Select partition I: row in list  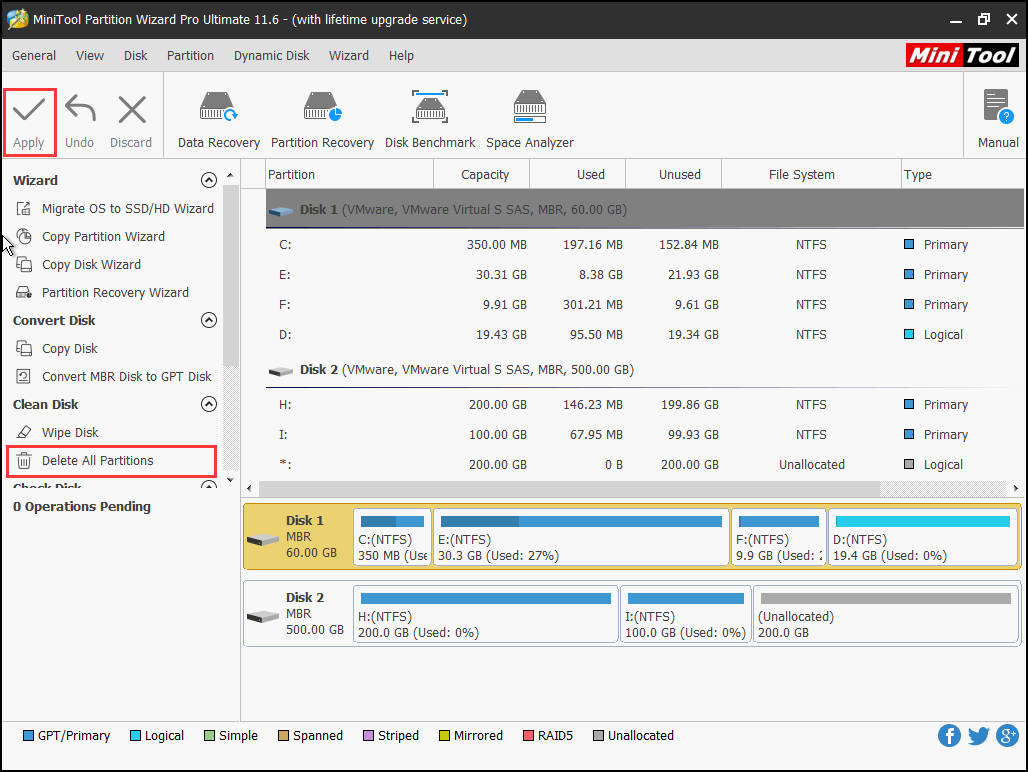click(x=644, y=434)
